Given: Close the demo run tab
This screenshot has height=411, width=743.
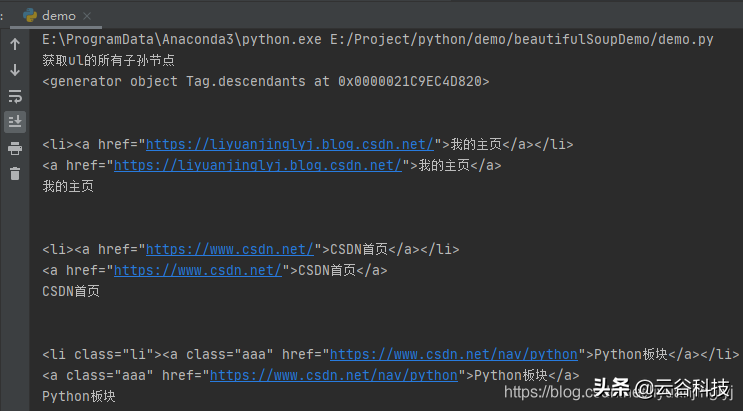Looking at the screenshot, I should coord(87,16).
